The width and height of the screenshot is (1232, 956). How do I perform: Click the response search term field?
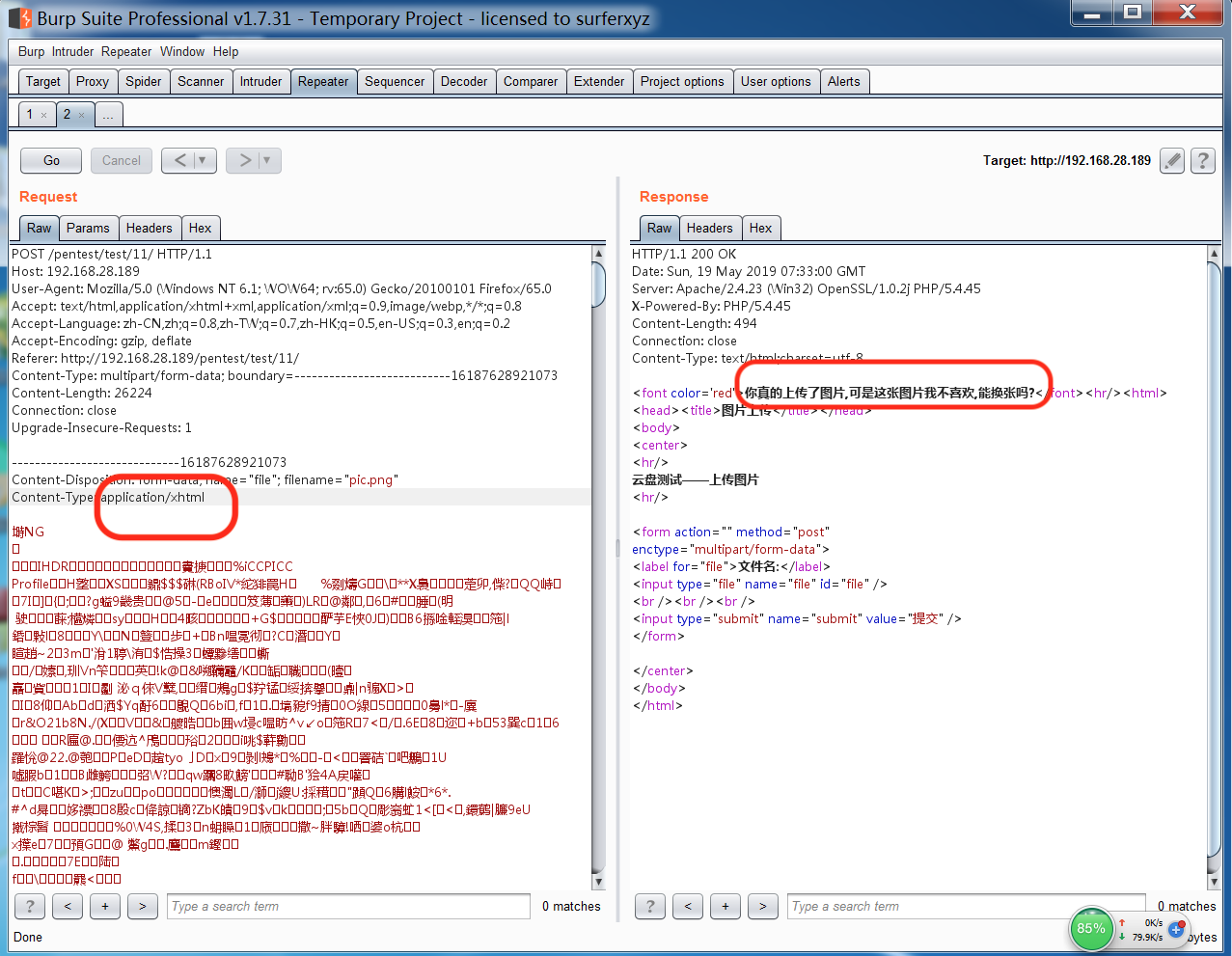(x=967, y=906)
